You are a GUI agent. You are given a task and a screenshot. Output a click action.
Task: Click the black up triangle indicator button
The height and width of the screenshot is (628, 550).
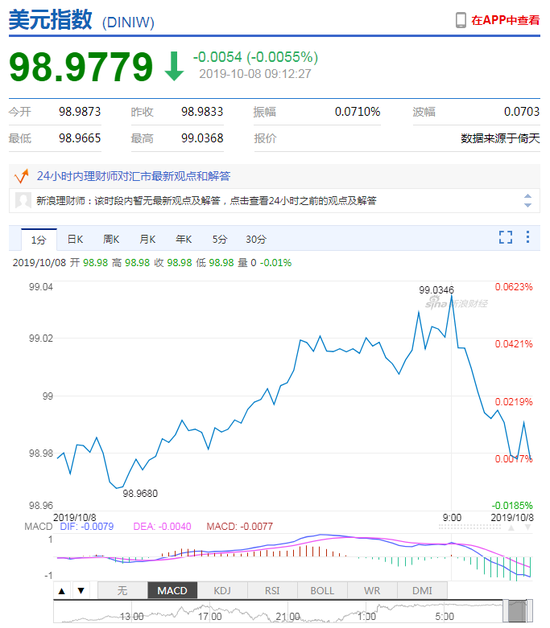[x=62, y=591]
